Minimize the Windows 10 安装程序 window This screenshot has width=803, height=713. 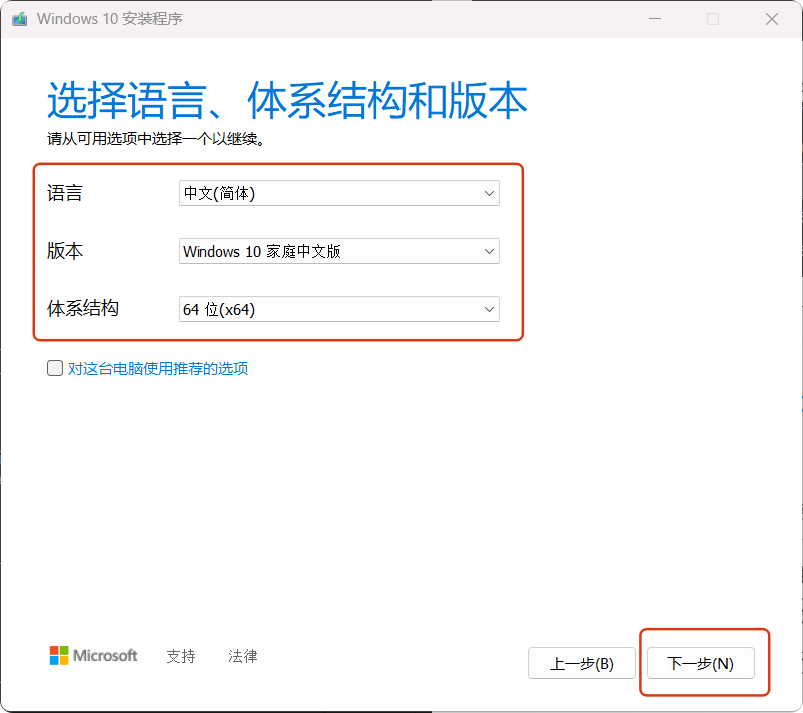(x=654, y=19)
